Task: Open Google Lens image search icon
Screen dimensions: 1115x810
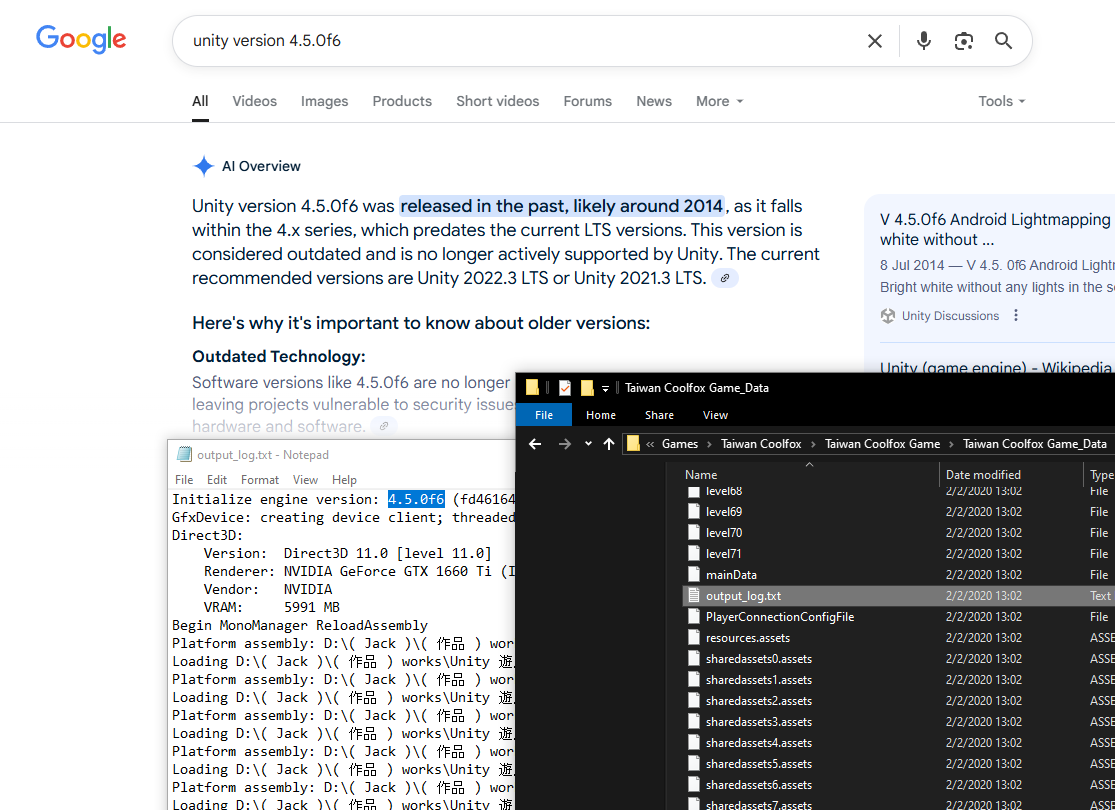Action: pos(964,41)
